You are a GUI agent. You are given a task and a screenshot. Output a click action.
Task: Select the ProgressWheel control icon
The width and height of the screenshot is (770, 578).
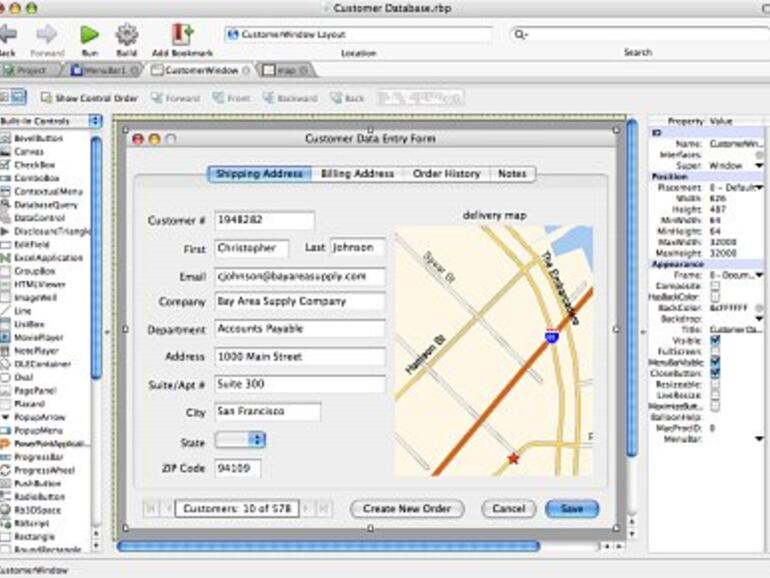click(5, 470)
